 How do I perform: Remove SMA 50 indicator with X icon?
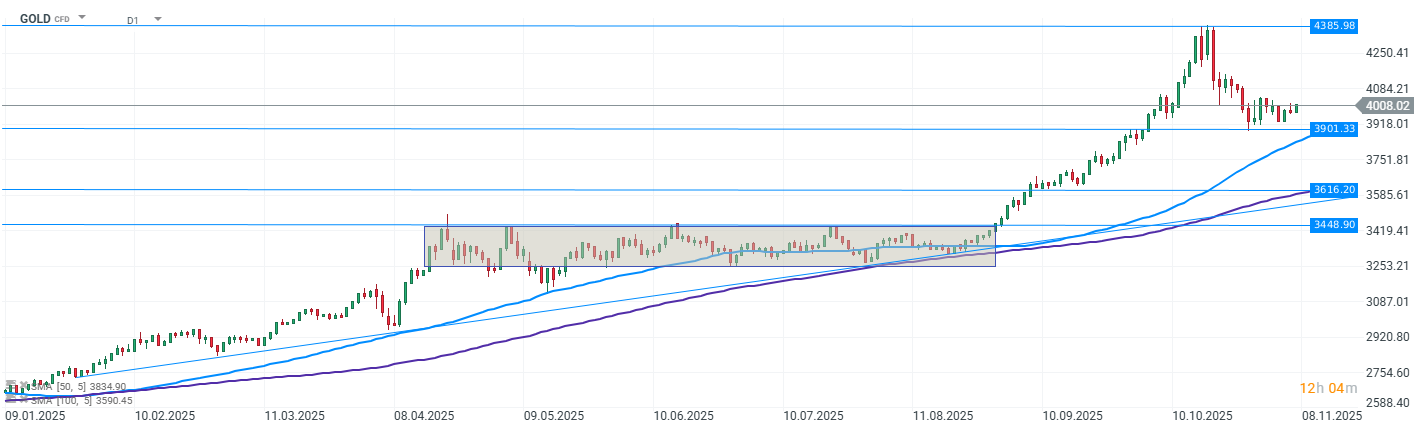(24, 385)
